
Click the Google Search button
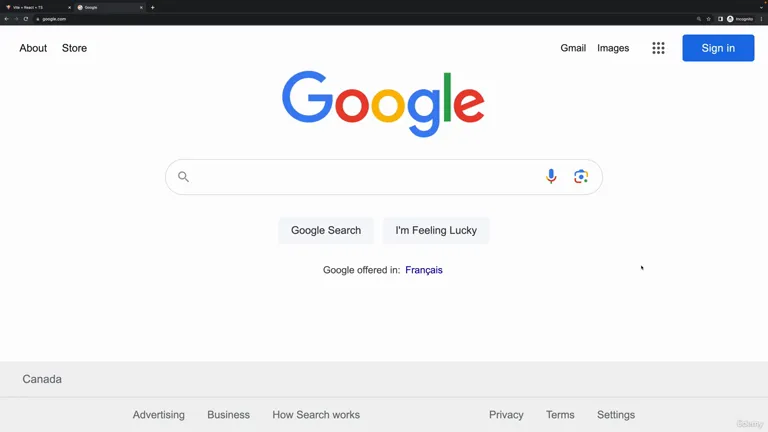tap(326, 230)
